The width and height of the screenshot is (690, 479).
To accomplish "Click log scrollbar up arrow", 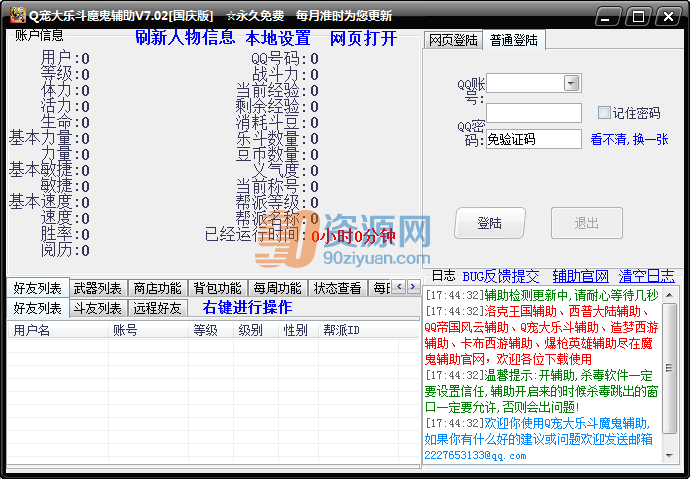I will 669,295.
